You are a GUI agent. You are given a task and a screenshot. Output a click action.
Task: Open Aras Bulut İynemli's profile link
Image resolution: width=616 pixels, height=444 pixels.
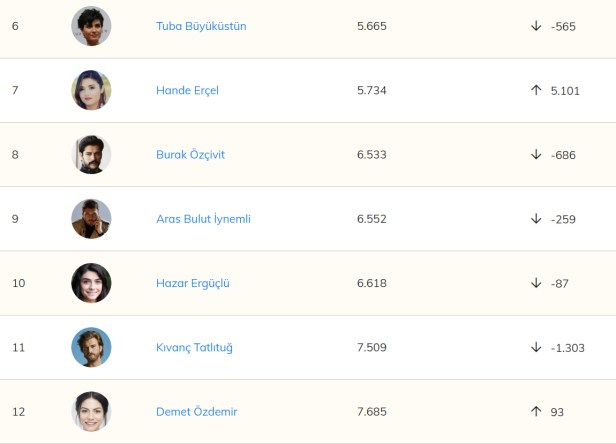(x=203, y=219)
